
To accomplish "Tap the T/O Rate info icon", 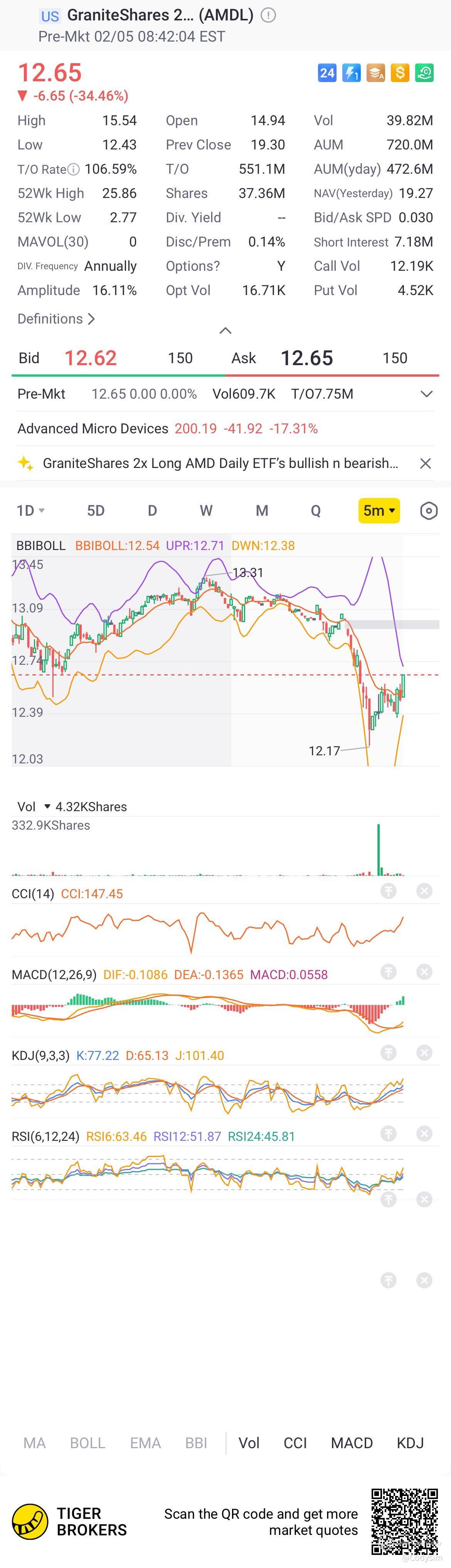I will coord(73,169).
